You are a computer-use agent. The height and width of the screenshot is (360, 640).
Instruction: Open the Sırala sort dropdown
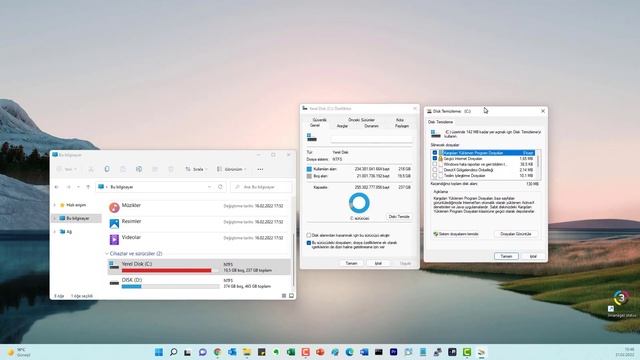(196, 169)
